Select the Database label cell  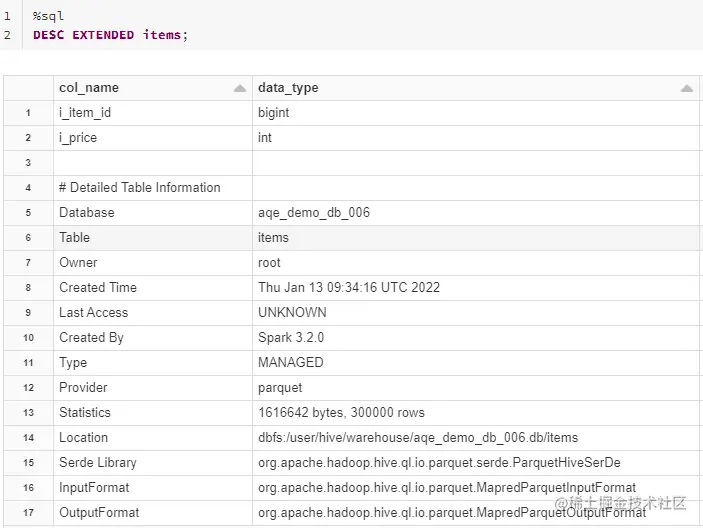(153, 213)
